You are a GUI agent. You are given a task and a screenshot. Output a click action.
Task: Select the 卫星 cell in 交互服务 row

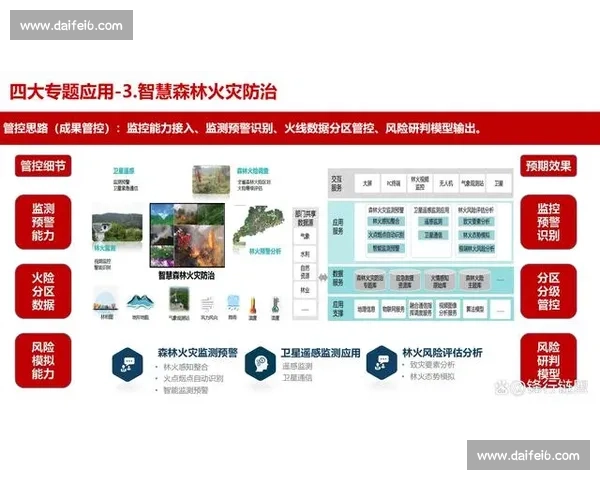point(499,183)
